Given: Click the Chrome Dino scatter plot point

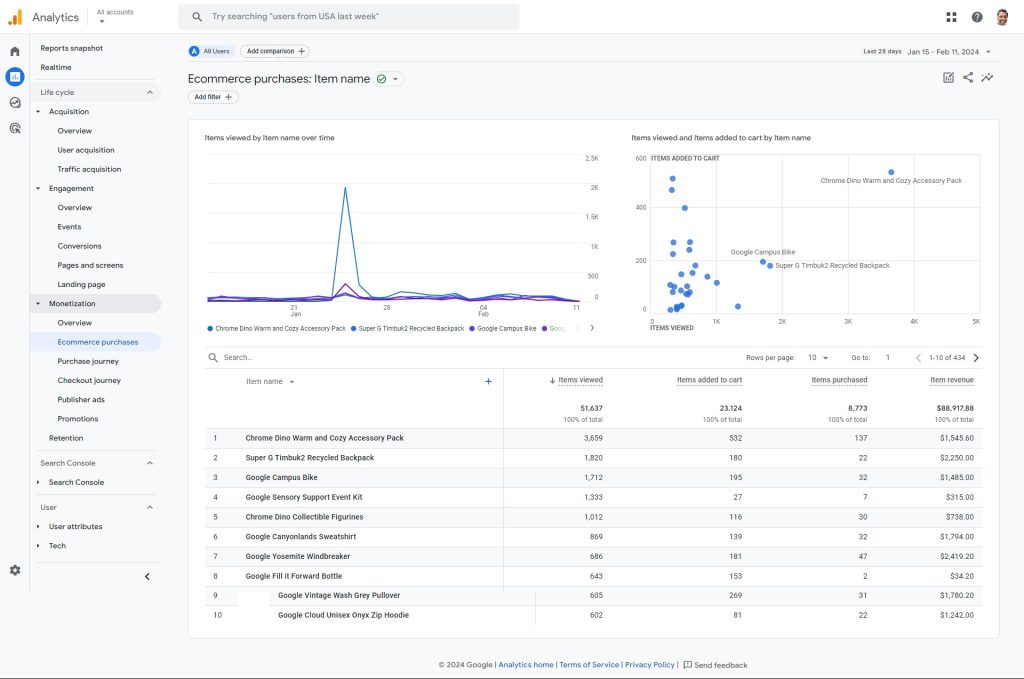Looking at the screenshot, I should tap(891, 172).
